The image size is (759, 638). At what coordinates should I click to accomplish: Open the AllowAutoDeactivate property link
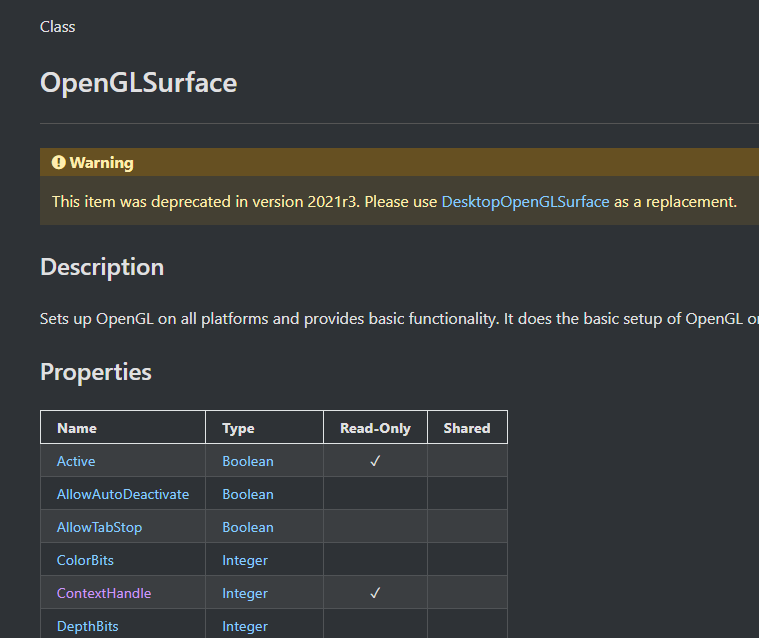(123, 494)
